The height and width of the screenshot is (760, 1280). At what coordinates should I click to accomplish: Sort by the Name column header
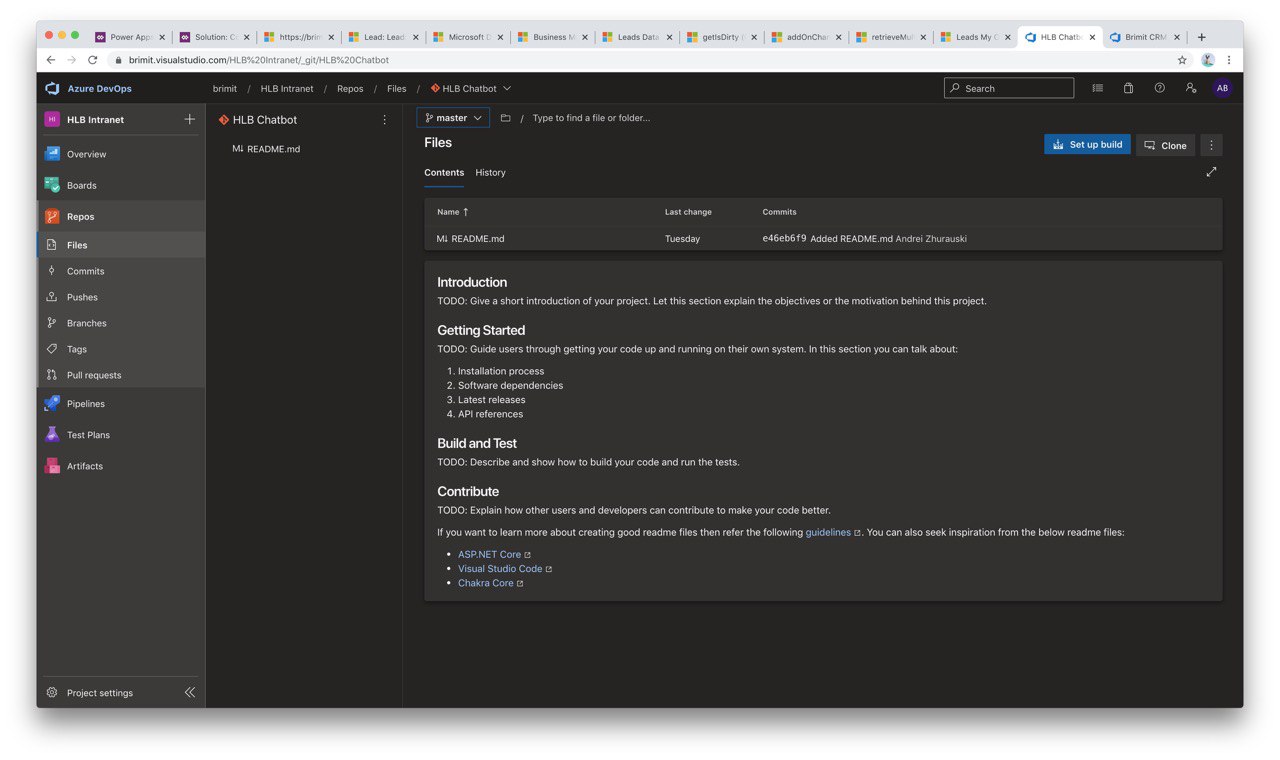coord(453,212)
